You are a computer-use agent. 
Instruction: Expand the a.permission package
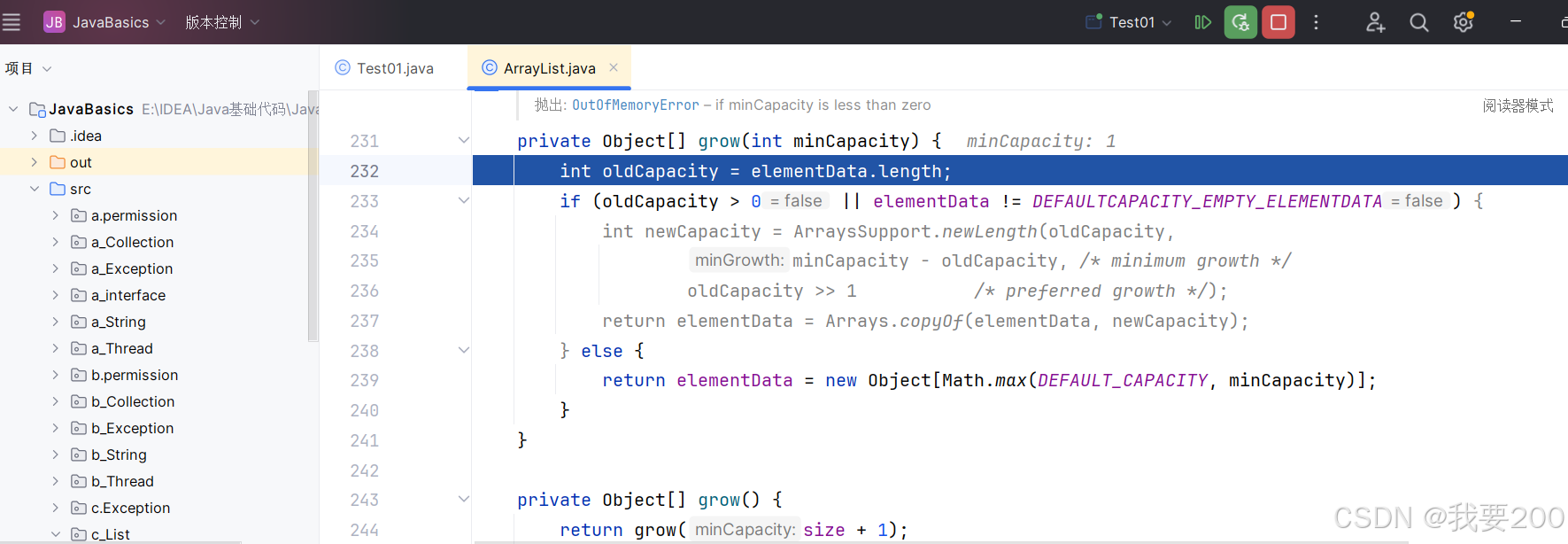click(x=56, y=215)
